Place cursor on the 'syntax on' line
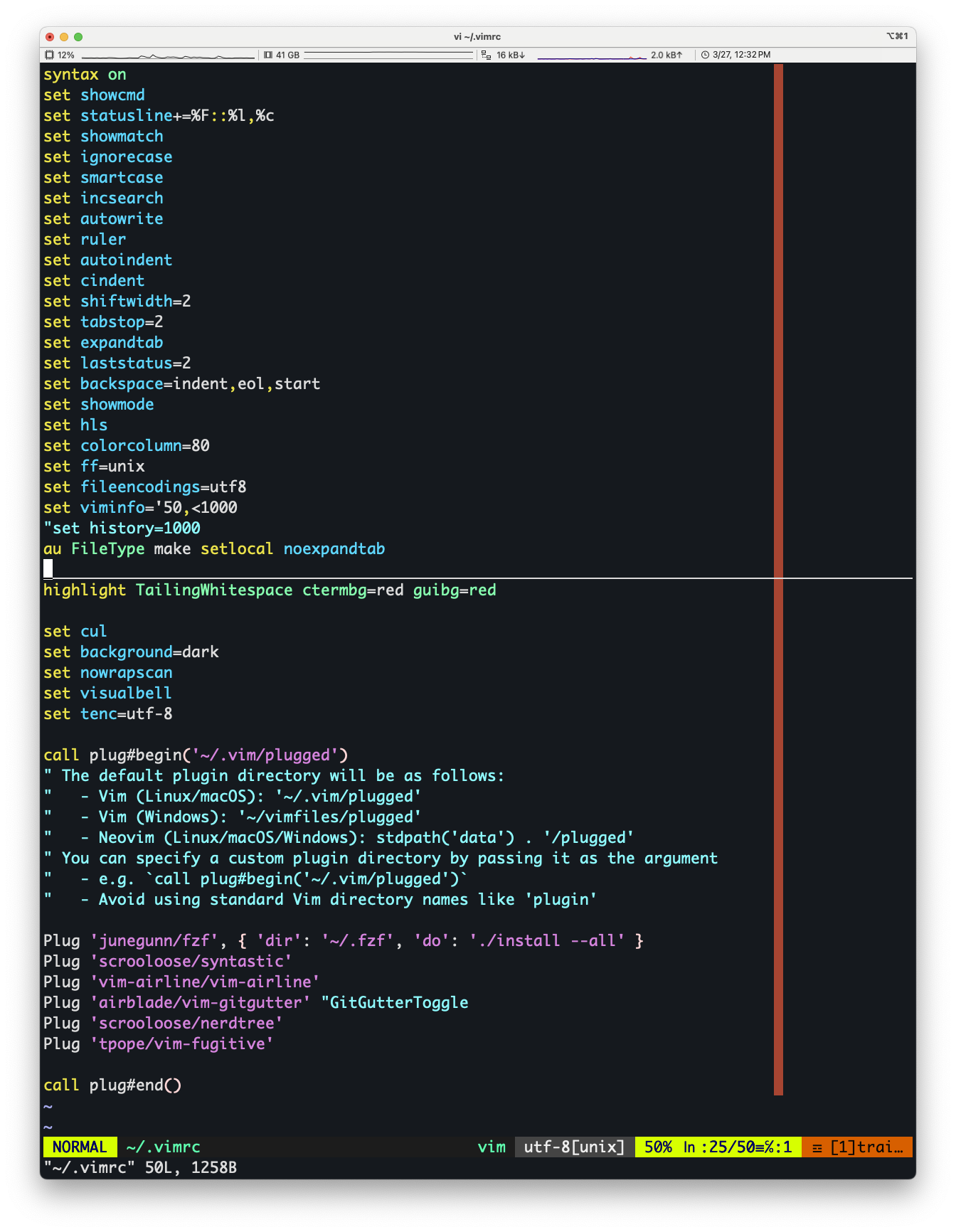 pyautogui.click(x=85, y=75)
